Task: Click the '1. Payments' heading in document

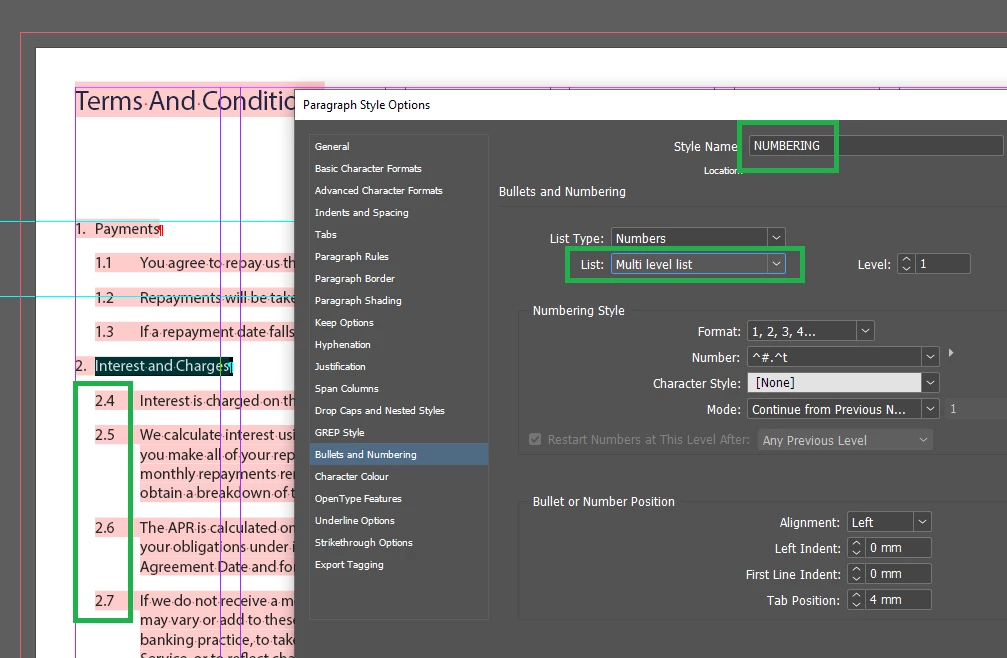Action: 118,229
